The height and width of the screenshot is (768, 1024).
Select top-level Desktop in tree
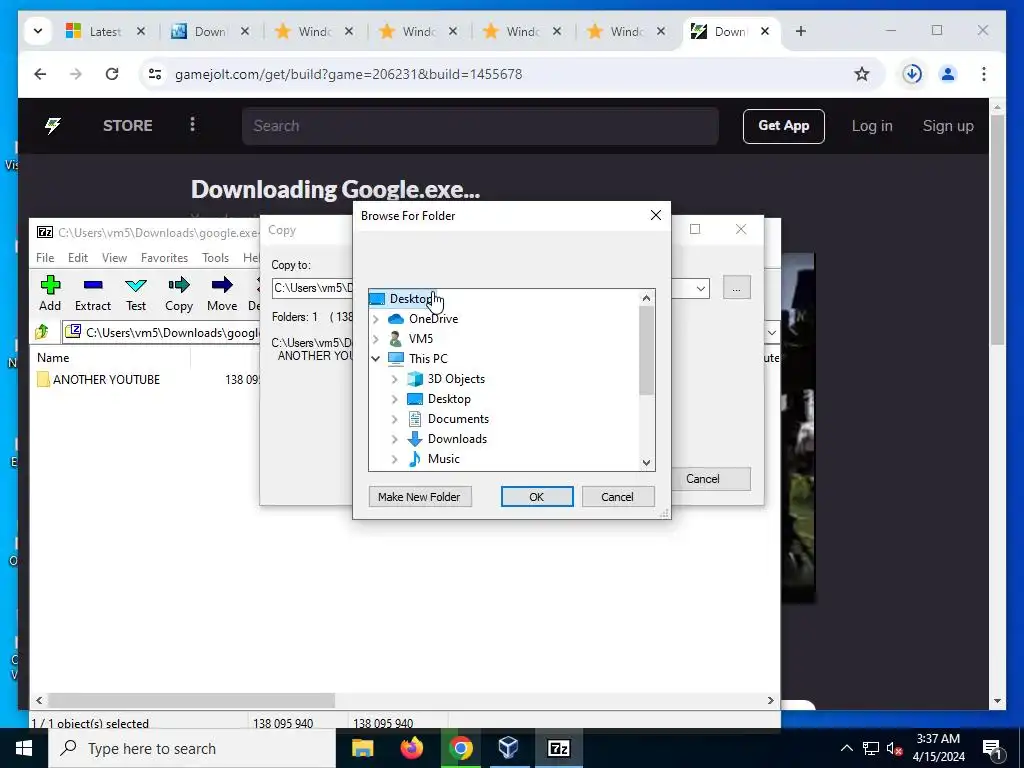pos(410,299)
